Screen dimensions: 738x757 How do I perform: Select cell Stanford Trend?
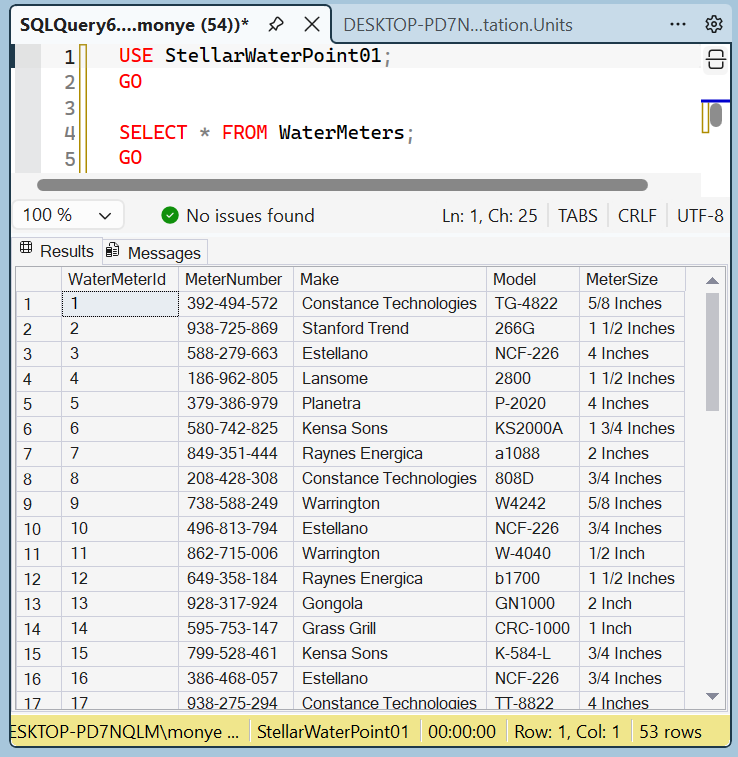tap(390, 329)
